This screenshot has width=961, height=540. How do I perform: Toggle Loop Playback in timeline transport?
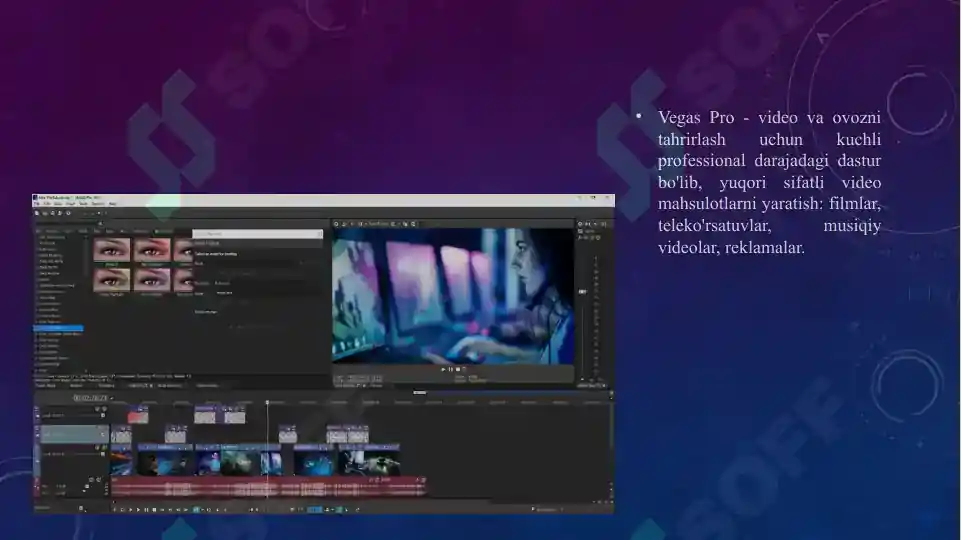123,510
